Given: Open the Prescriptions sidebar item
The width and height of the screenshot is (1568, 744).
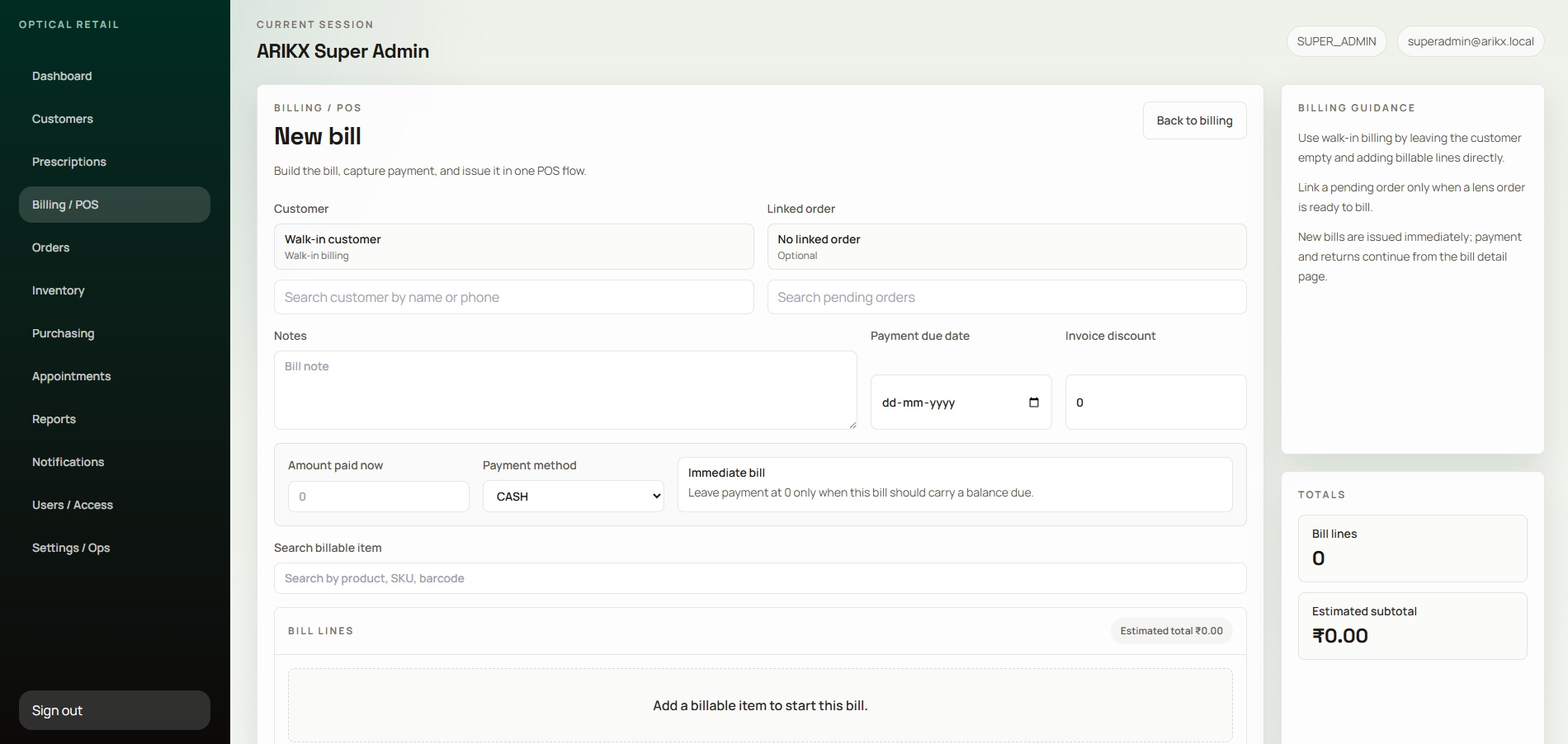Looking at the screenshot, I should pos(69,162).
